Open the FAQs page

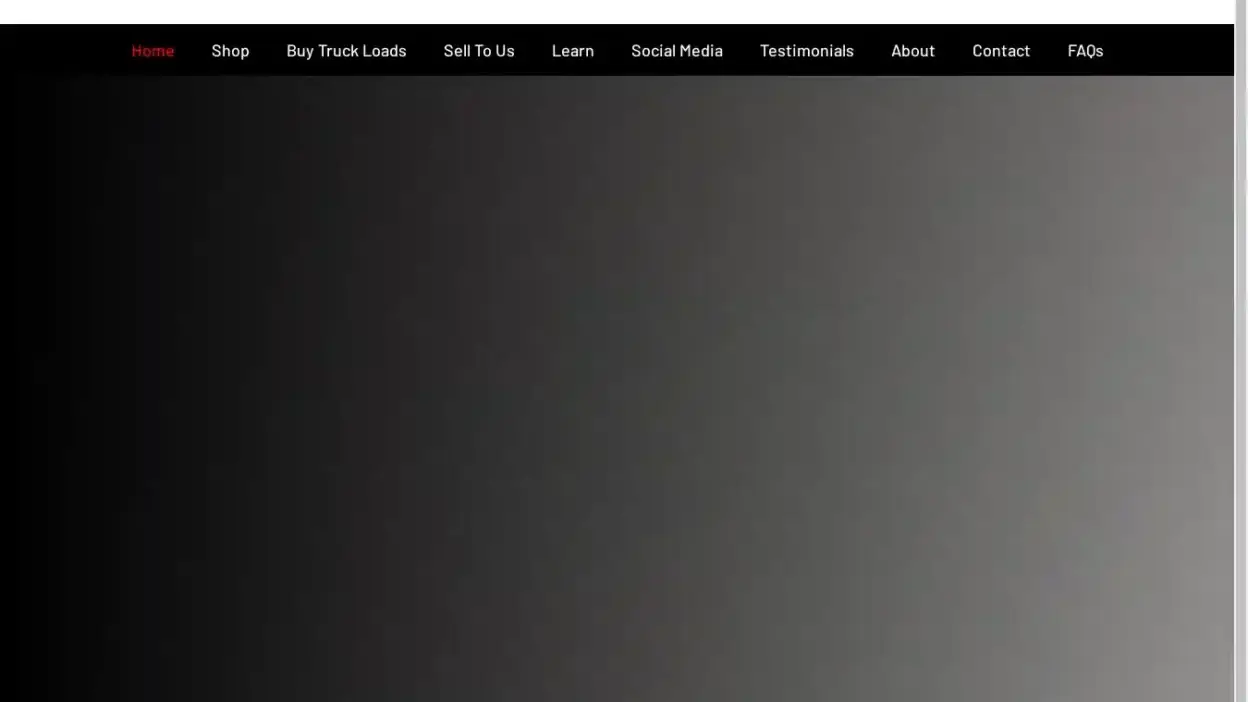tap(1086, 50)
